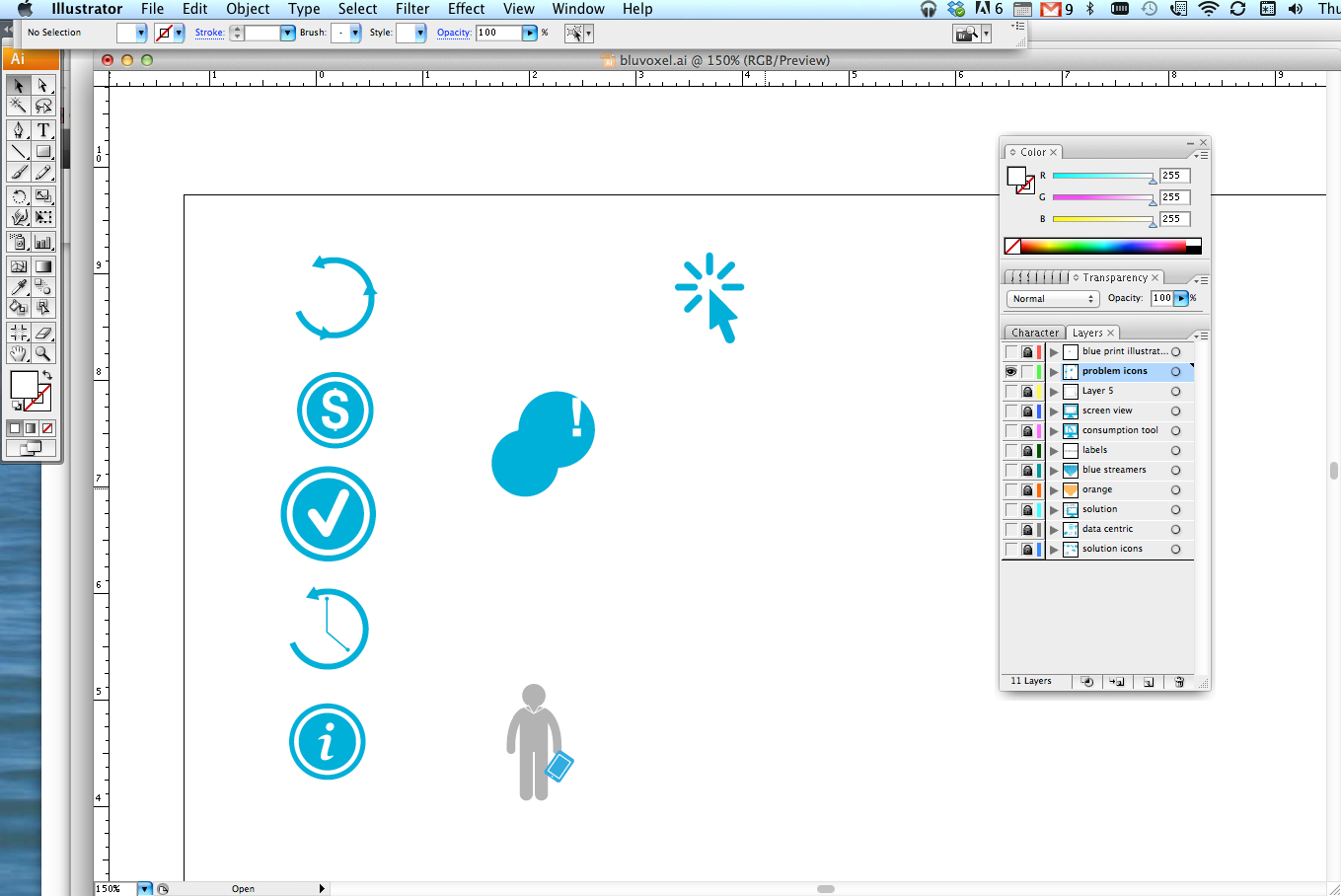
Task: Show the orange layer
Action: pyautogui.click(x=1010, y=490)
